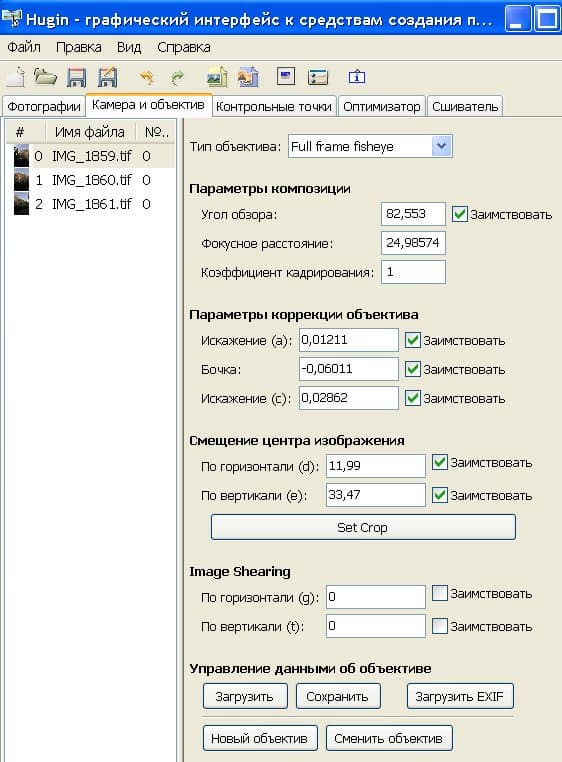Click the Загрузить EXIF button

(460, 696)
